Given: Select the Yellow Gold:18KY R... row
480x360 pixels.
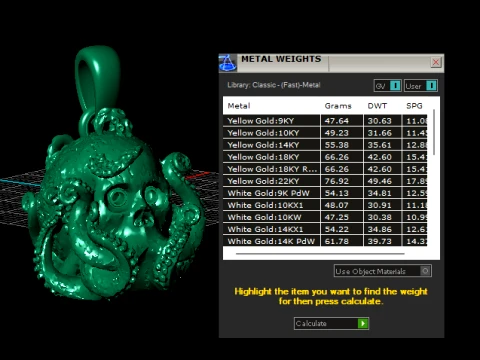Looking at the screenshot, I should pyautogui.click(x=325, y=169).
